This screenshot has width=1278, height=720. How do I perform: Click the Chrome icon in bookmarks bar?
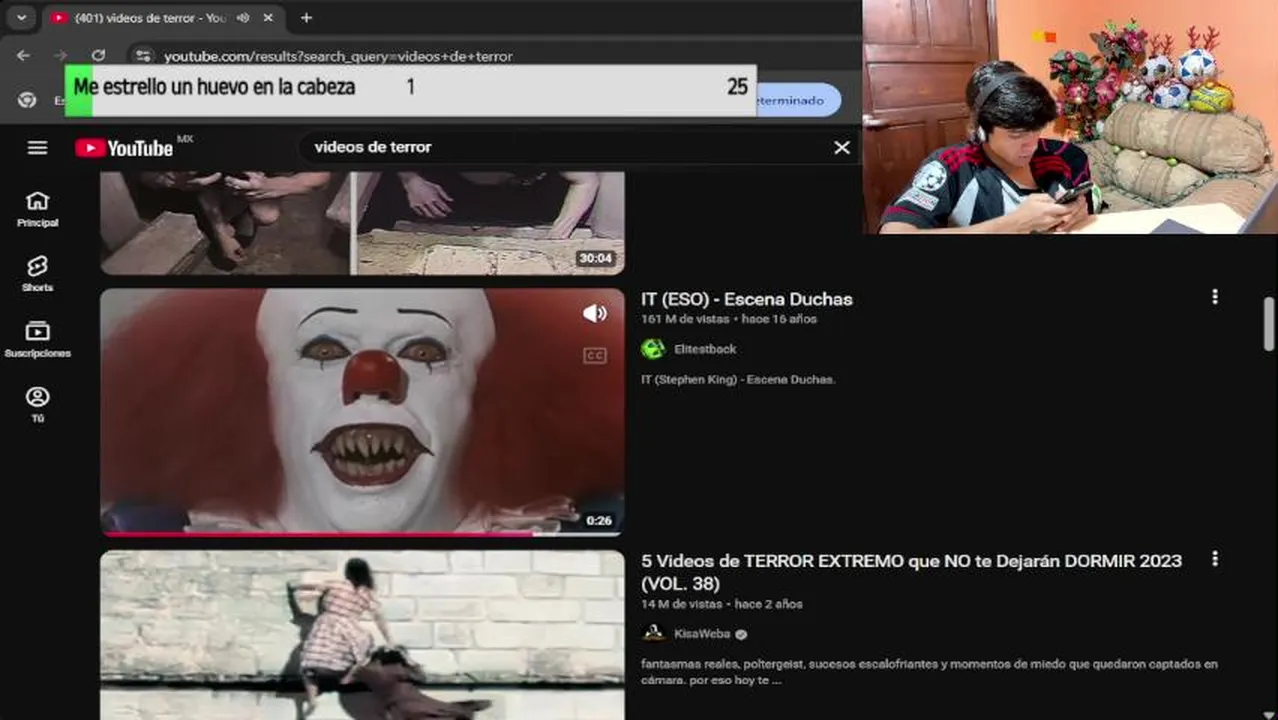coord(27,100)
